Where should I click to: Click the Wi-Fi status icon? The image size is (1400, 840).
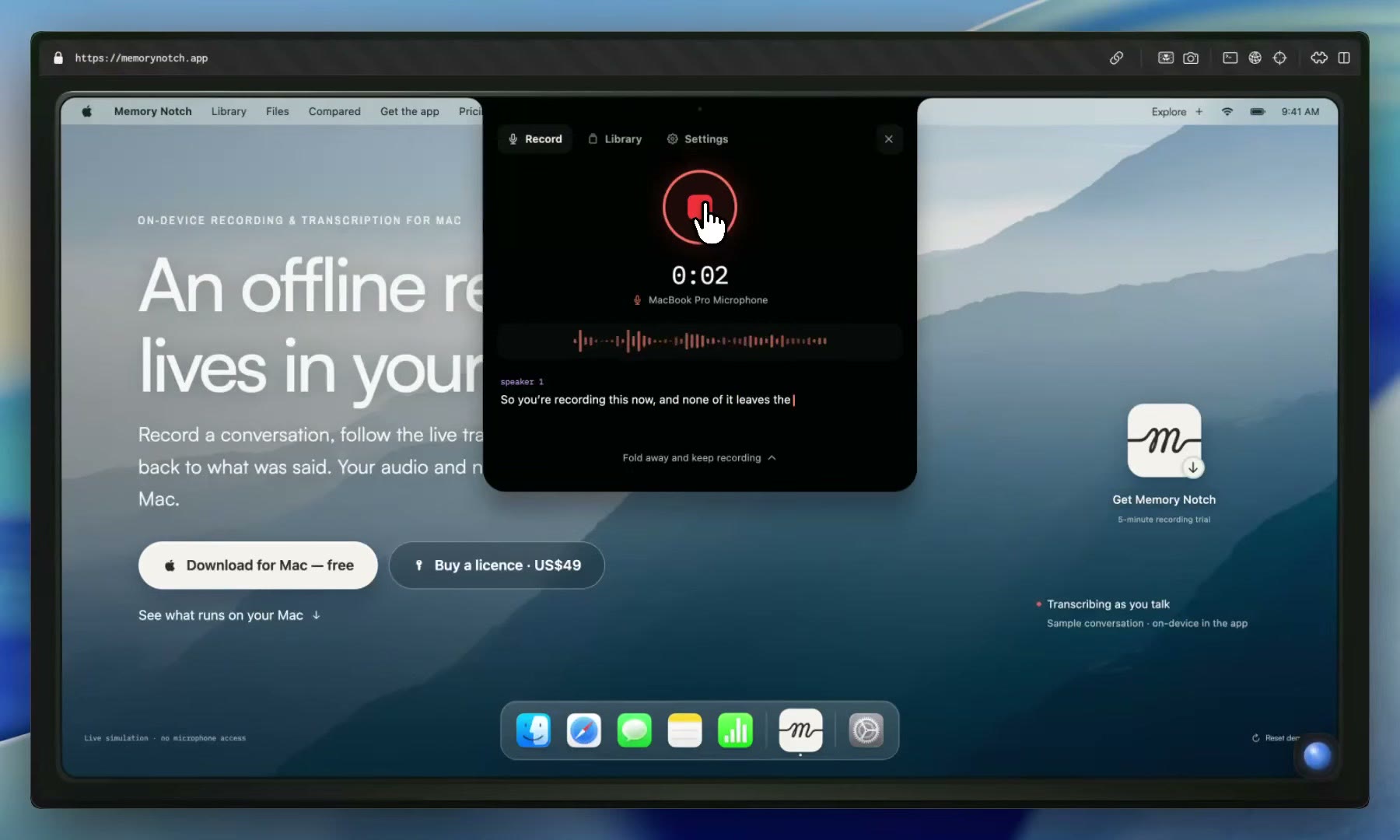(x=1227, y=111)
